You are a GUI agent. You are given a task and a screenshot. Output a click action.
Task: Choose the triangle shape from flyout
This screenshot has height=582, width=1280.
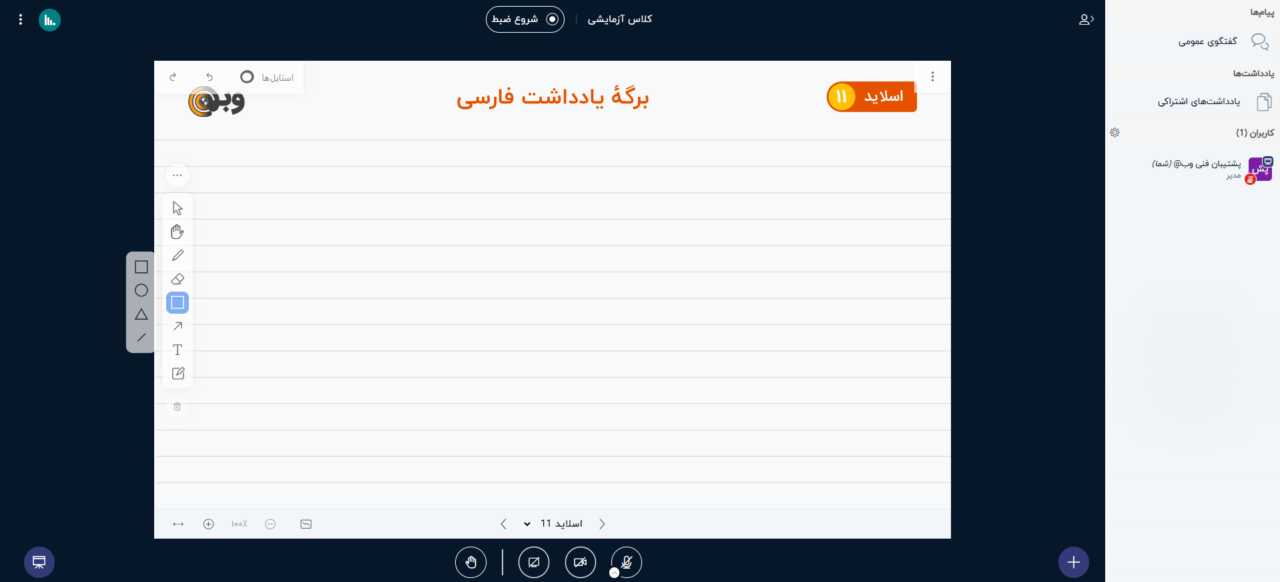click(141, 314)
